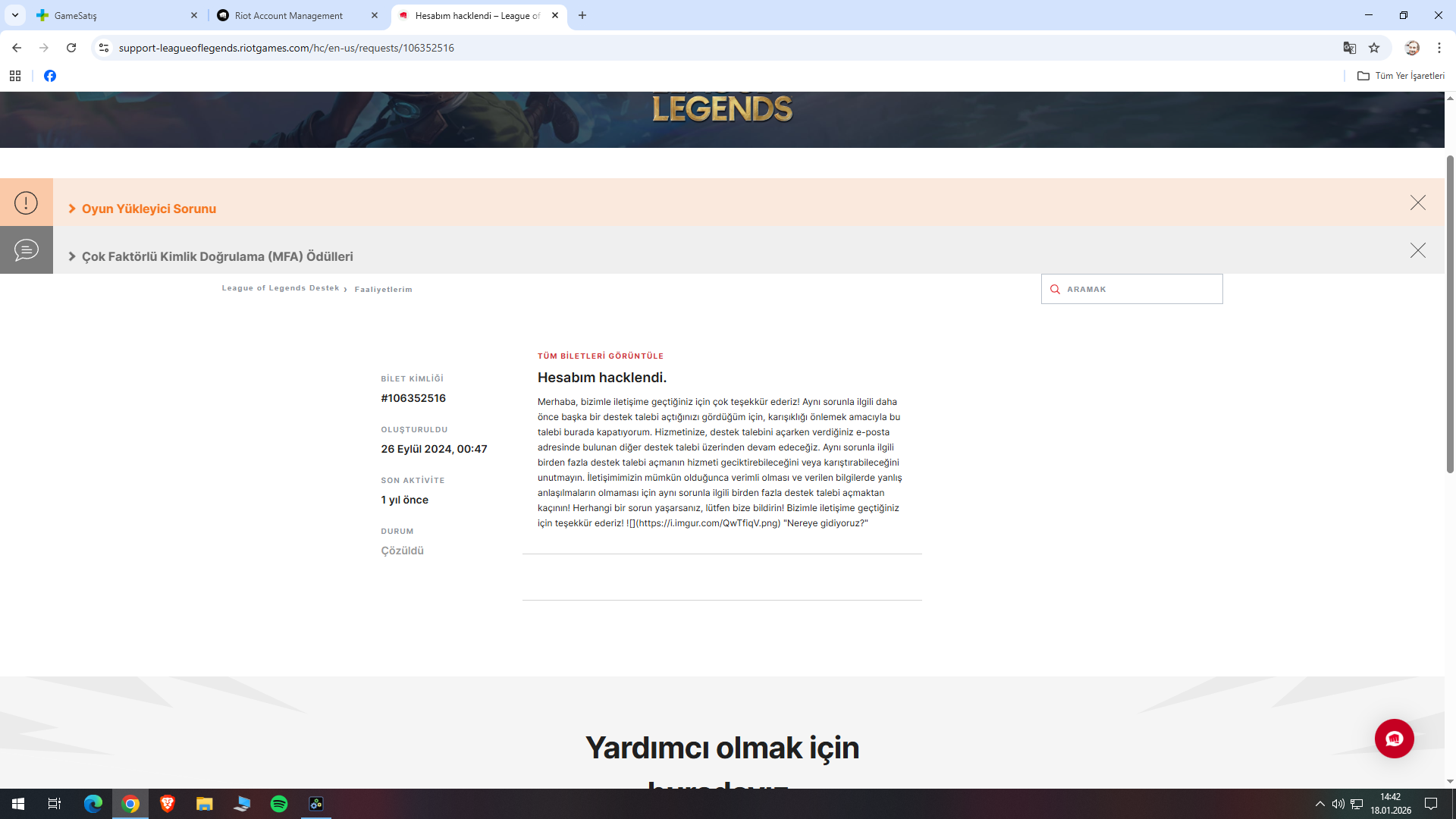
Task: Click the Chrome taskbar icon
Action: pos(130,804)
